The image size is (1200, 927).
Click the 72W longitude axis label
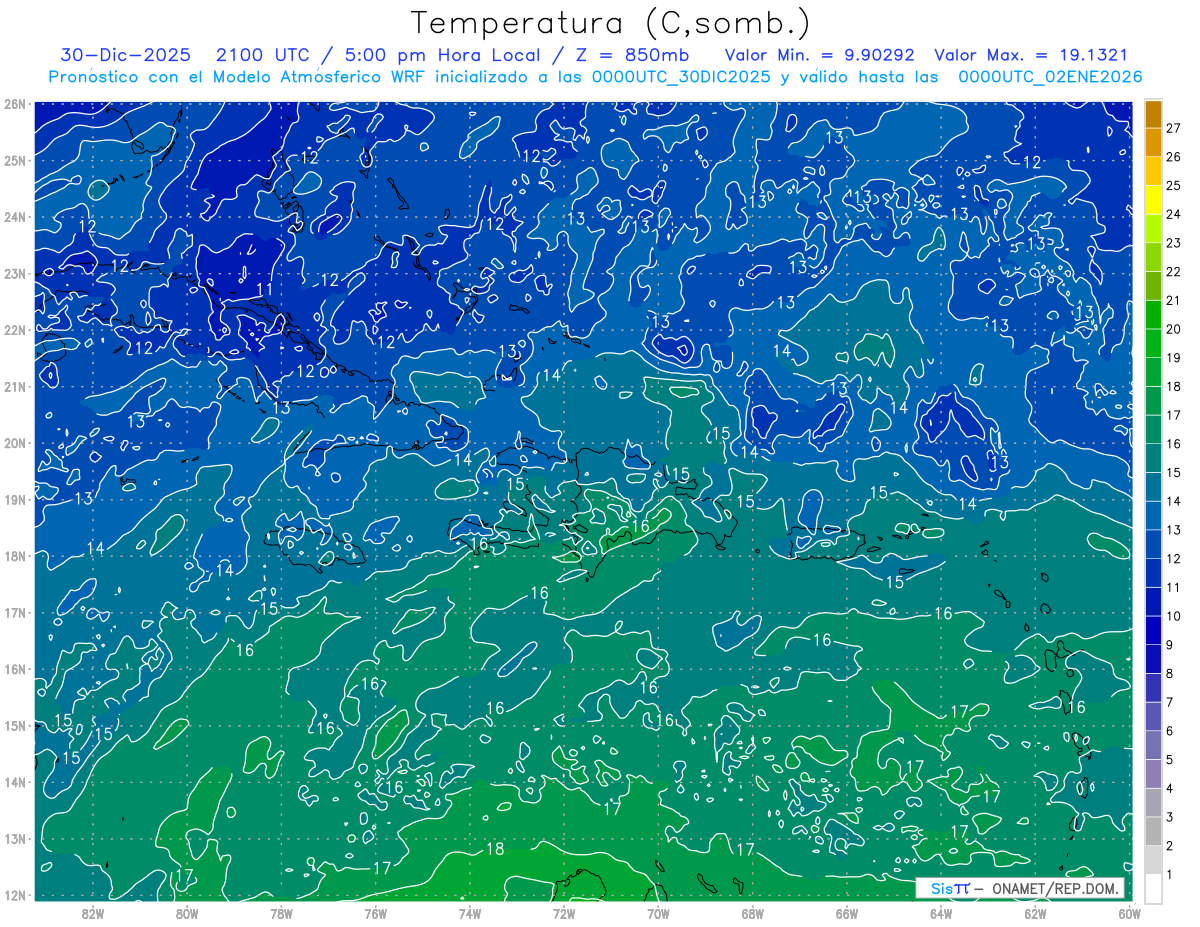click(564, 914)
